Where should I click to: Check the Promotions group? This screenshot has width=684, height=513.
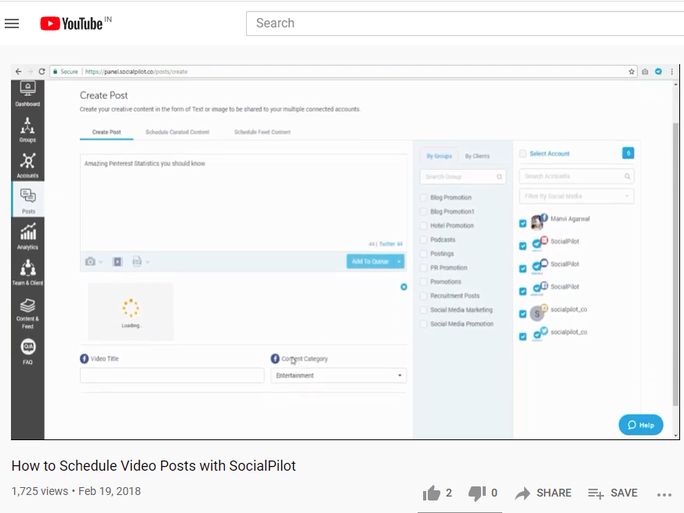[423, 282]
